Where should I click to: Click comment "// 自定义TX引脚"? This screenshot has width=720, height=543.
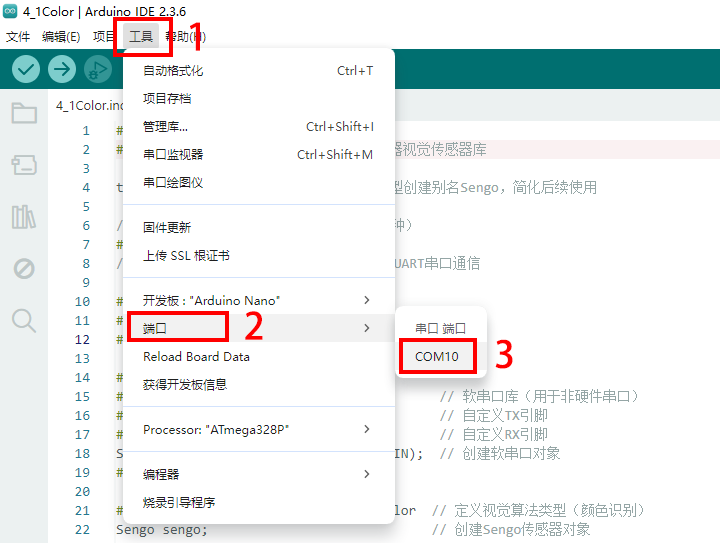[x=494, y=415]
